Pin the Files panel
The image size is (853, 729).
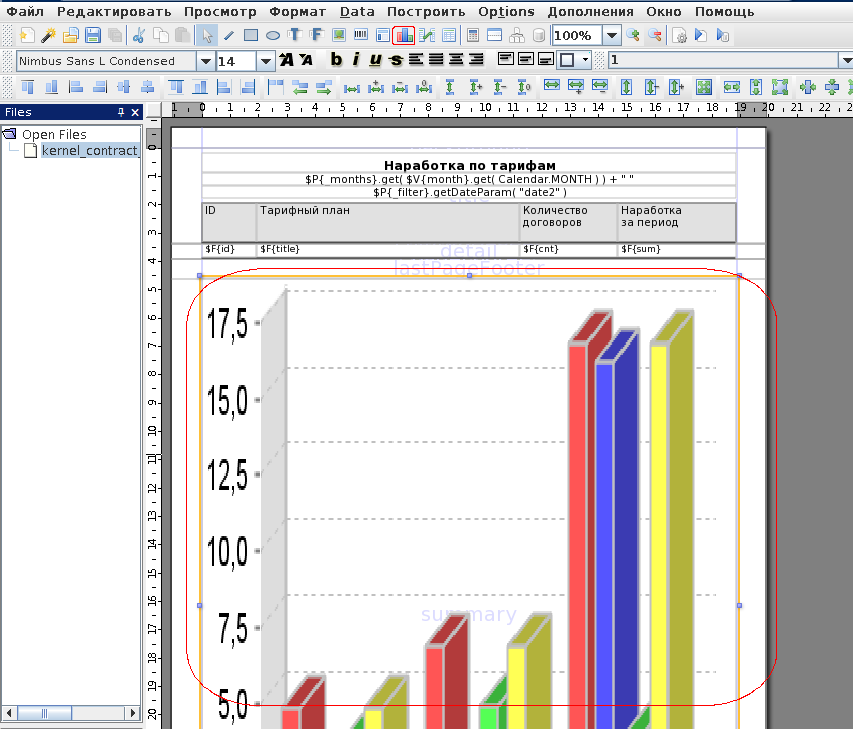coord(121,112)
